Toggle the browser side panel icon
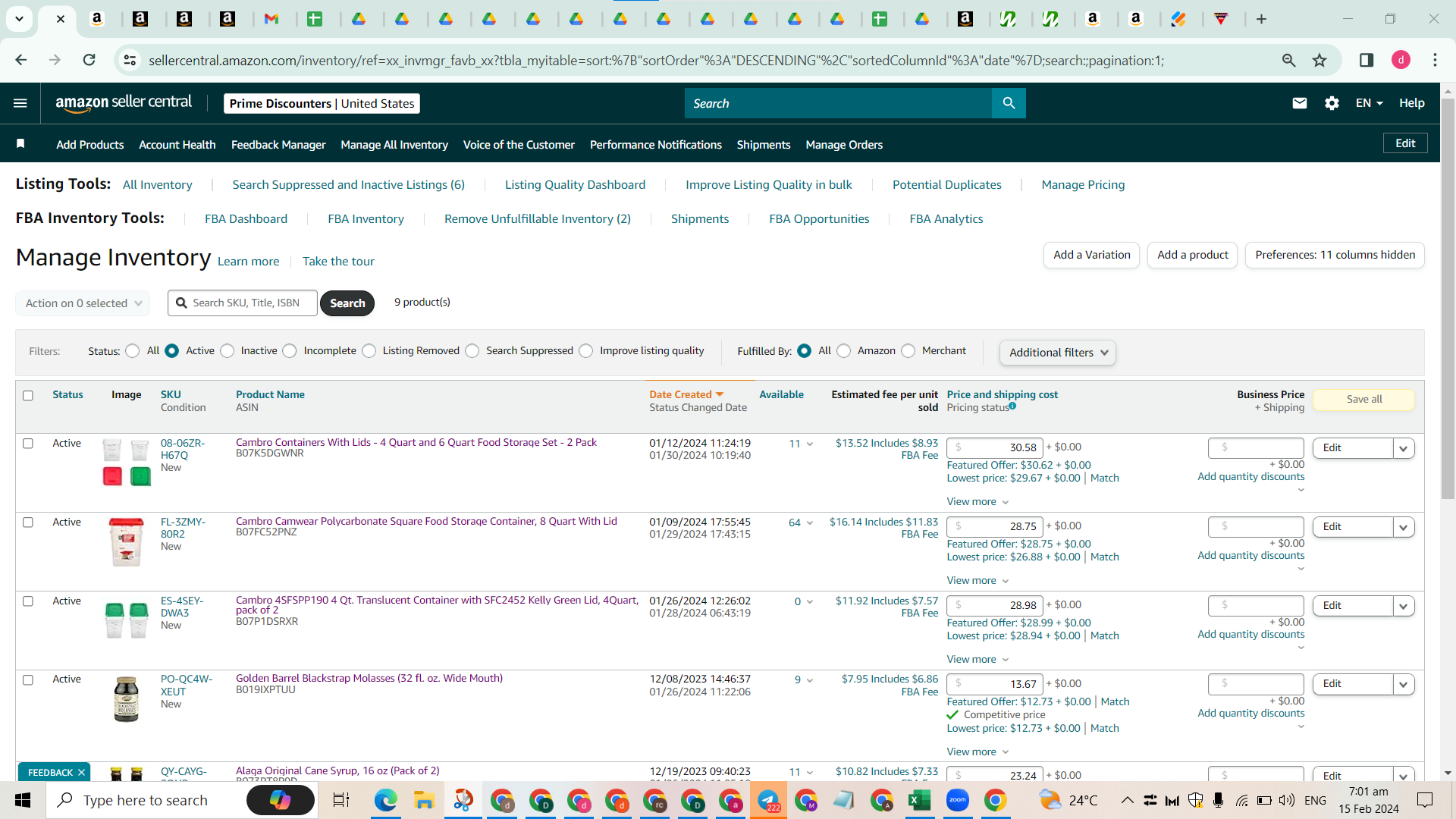This screenshot has height=819, width=1456. pyautogui.click(x=1367, y=60)
